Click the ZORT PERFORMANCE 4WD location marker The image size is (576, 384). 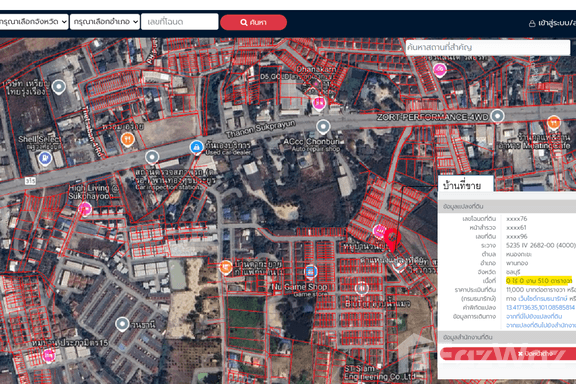tap(497, 116)
